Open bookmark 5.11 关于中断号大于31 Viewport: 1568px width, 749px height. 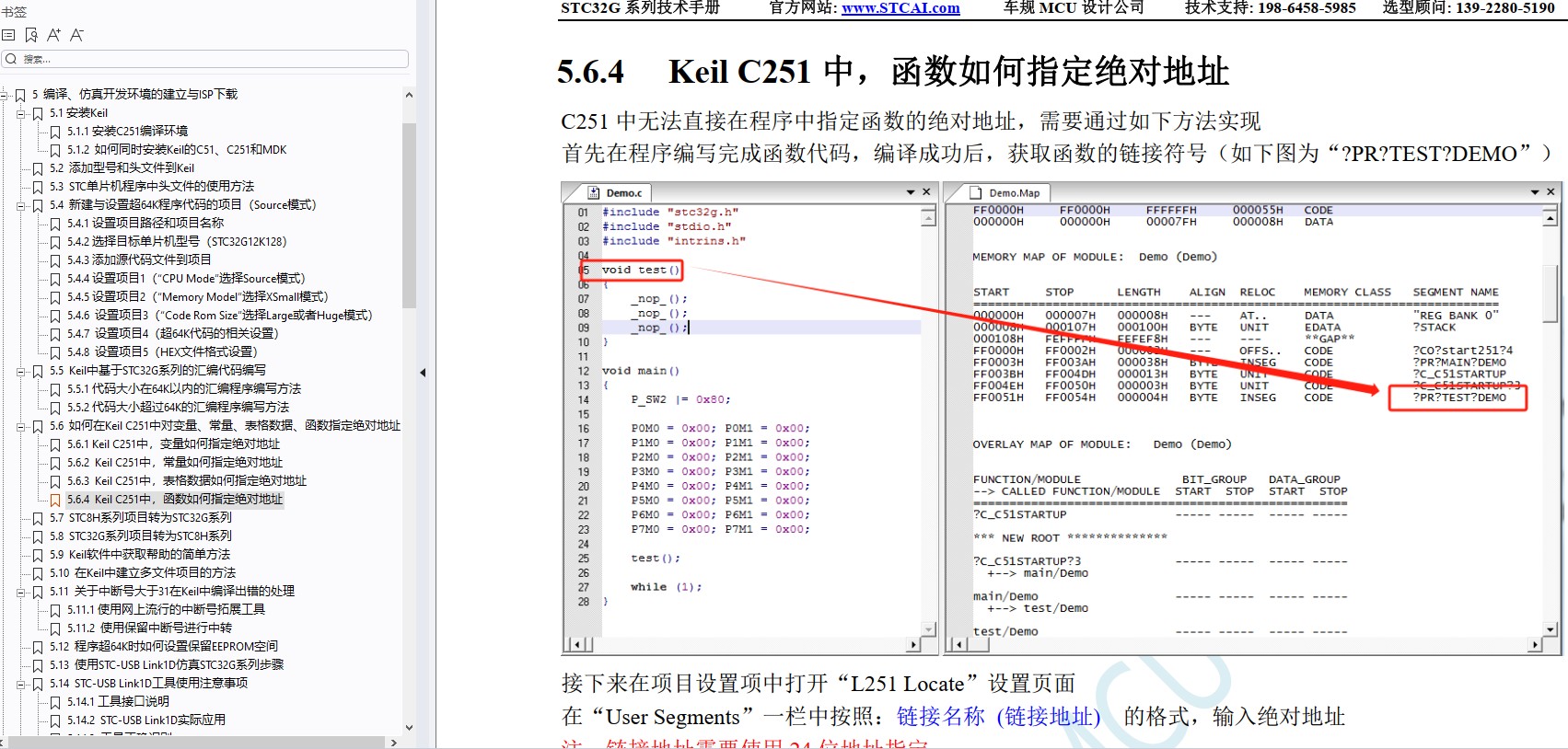point(172,592)
